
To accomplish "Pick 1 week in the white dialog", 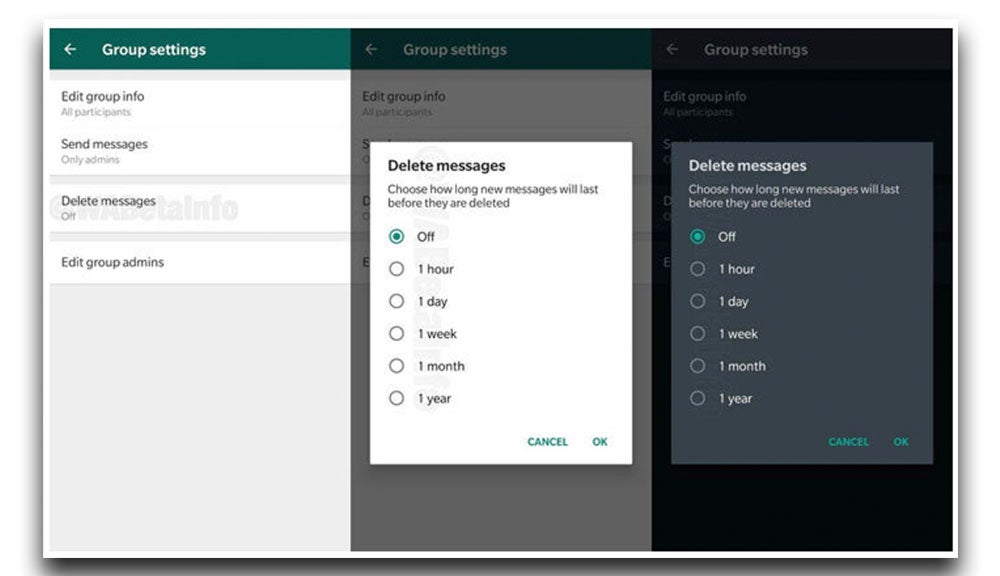I will (x=397, y=334).
